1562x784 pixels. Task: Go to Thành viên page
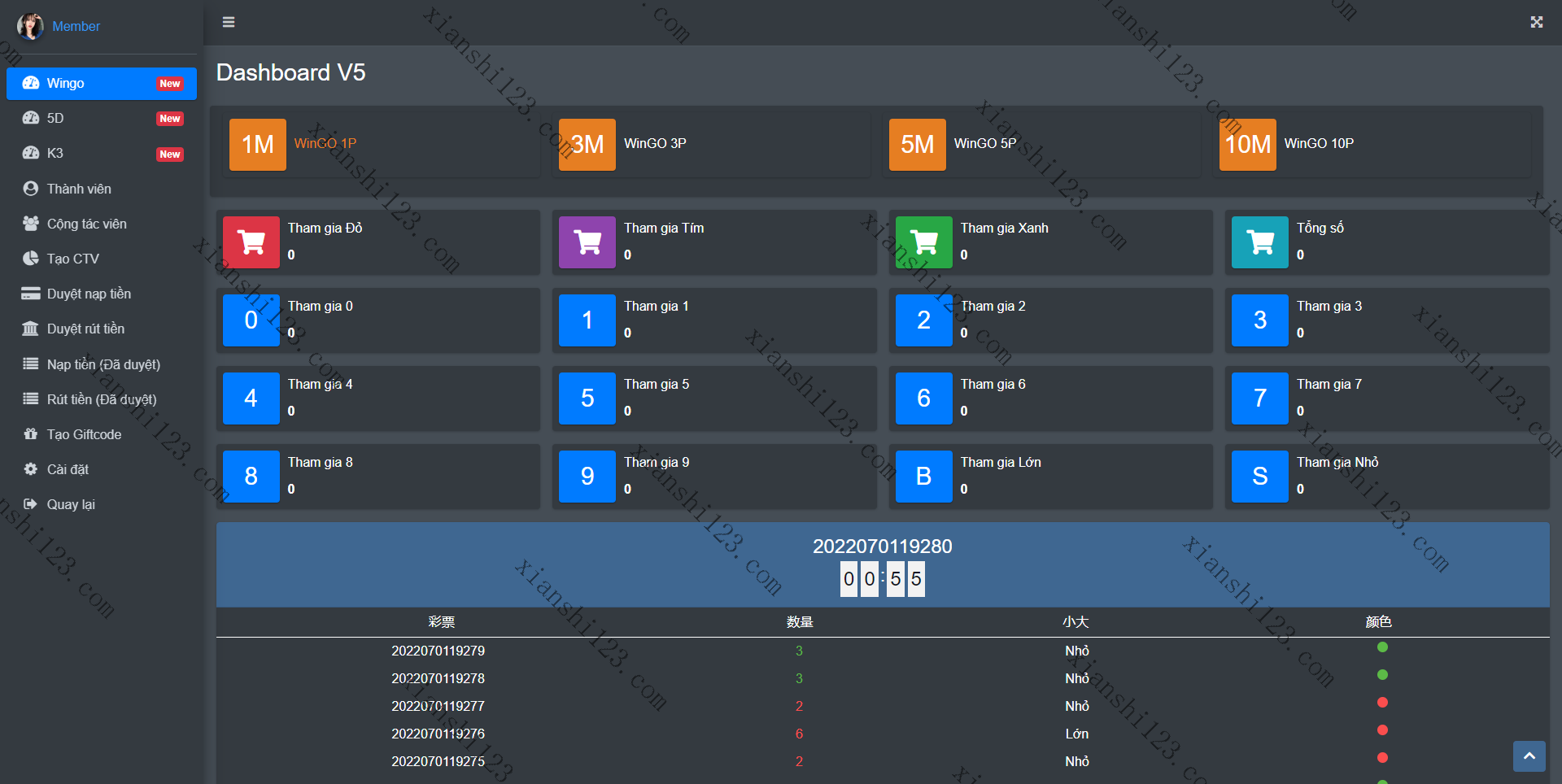pos(102,189)
